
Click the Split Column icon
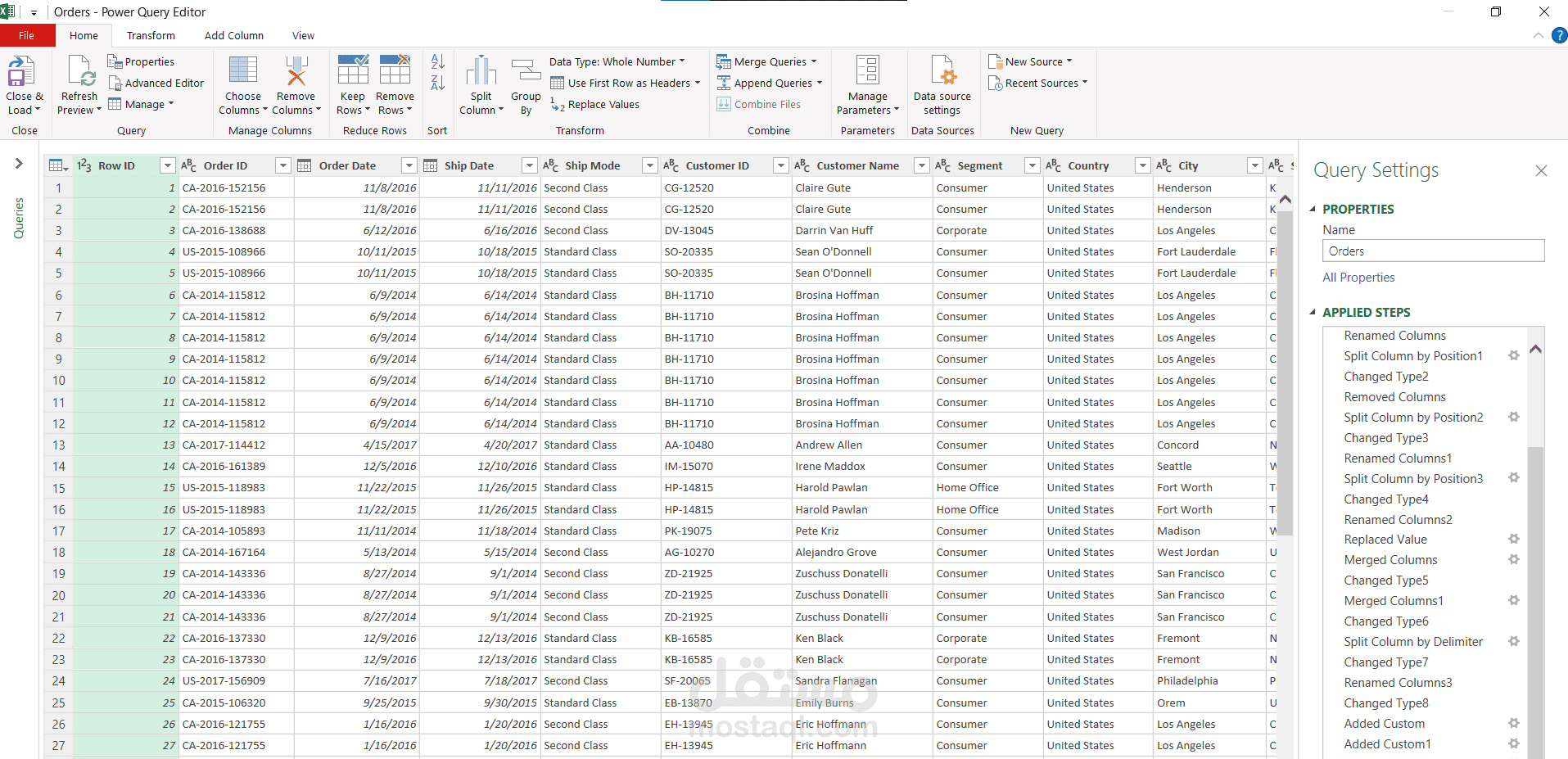(481, 70)
